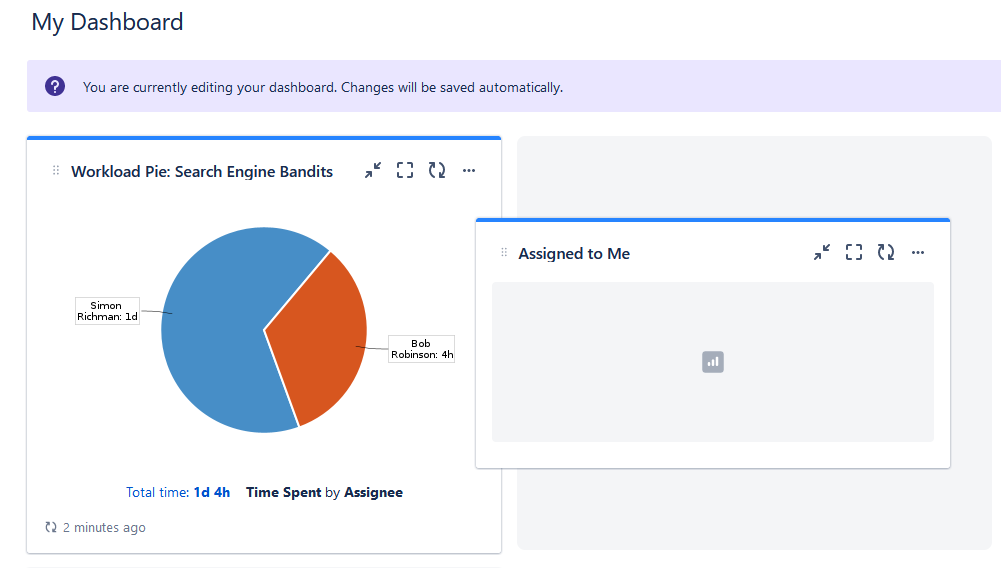1001x568 pixels.
Task: Click the My Dashboard heading
Action: click(x=107, y=22)
